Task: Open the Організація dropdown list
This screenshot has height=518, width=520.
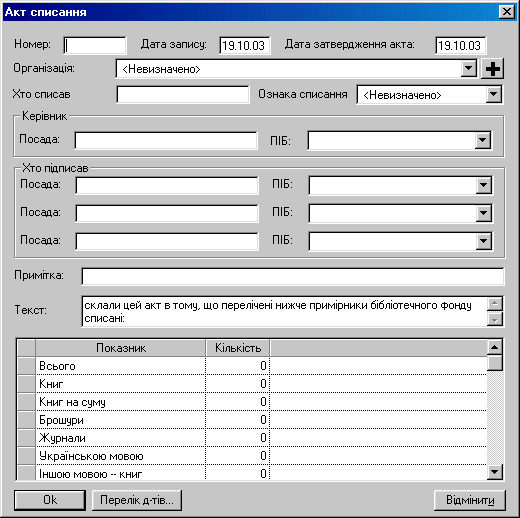Action: coord(468,69)
